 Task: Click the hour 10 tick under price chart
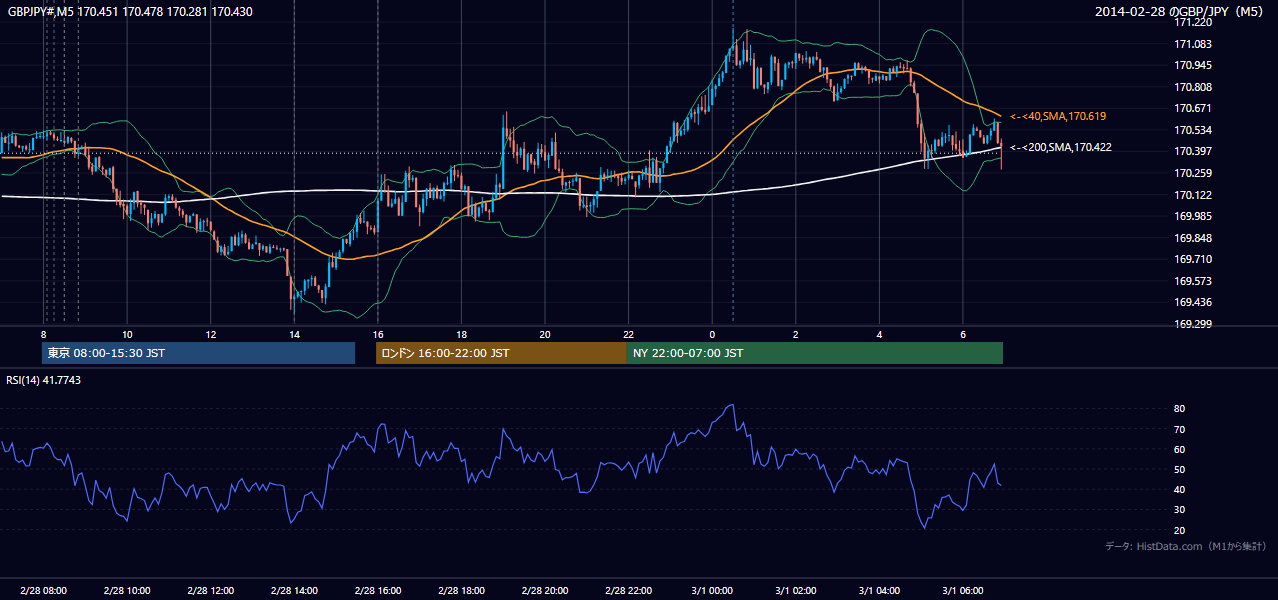tap(127, 334)
